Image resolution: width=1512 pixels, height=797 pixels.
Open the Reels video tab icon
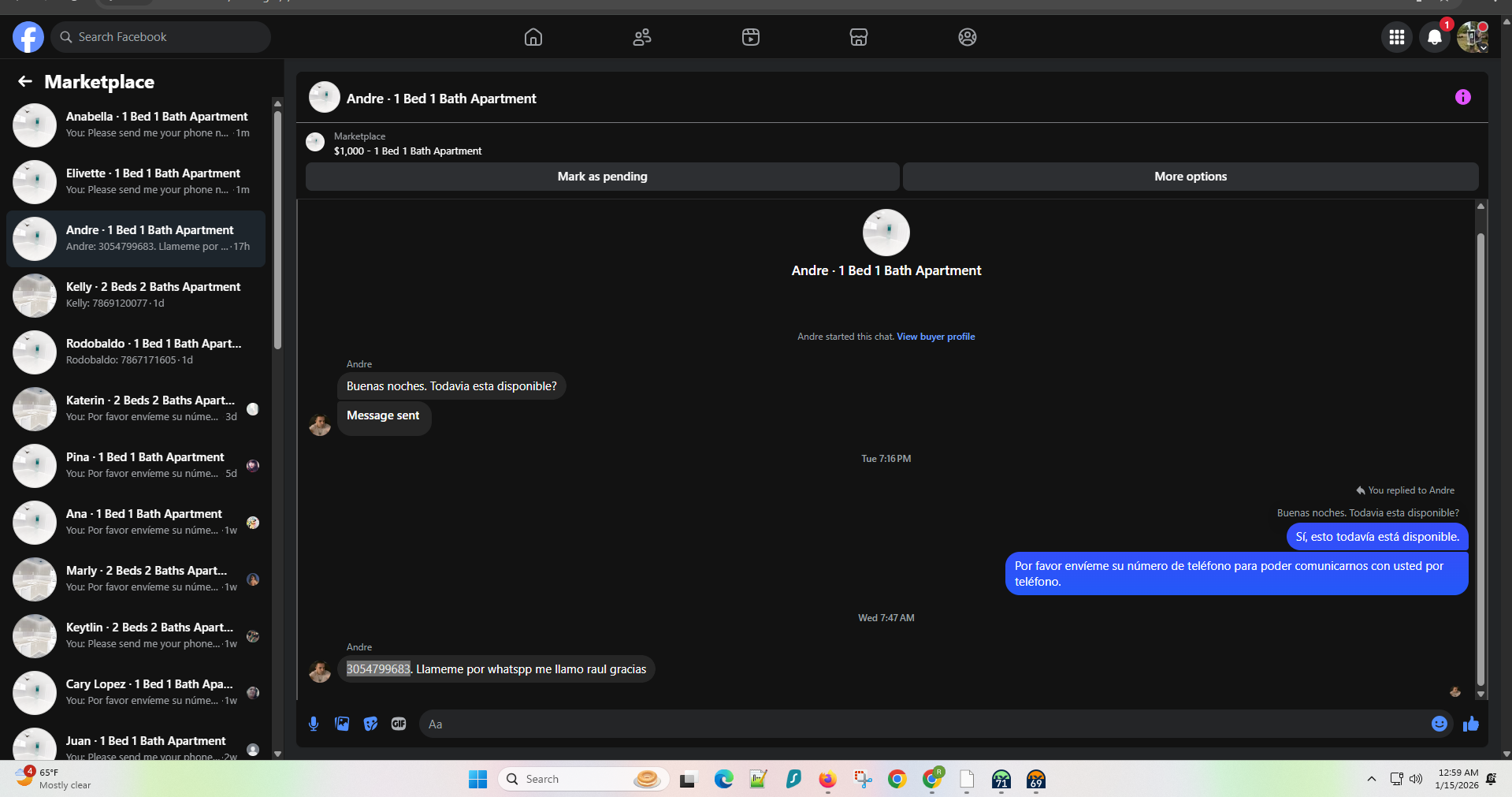coord(751,37)
